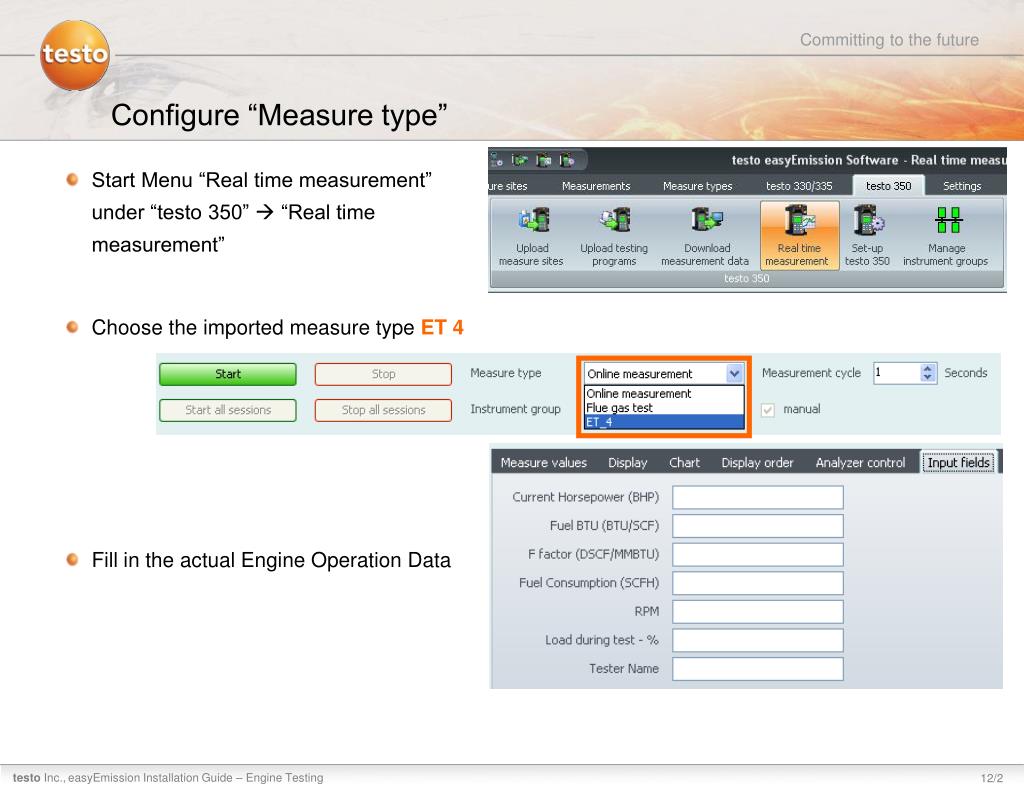This screenshot has width=1024, height=791.
Task: Open the partially visible sites tab
Action: tap(508, 186)
